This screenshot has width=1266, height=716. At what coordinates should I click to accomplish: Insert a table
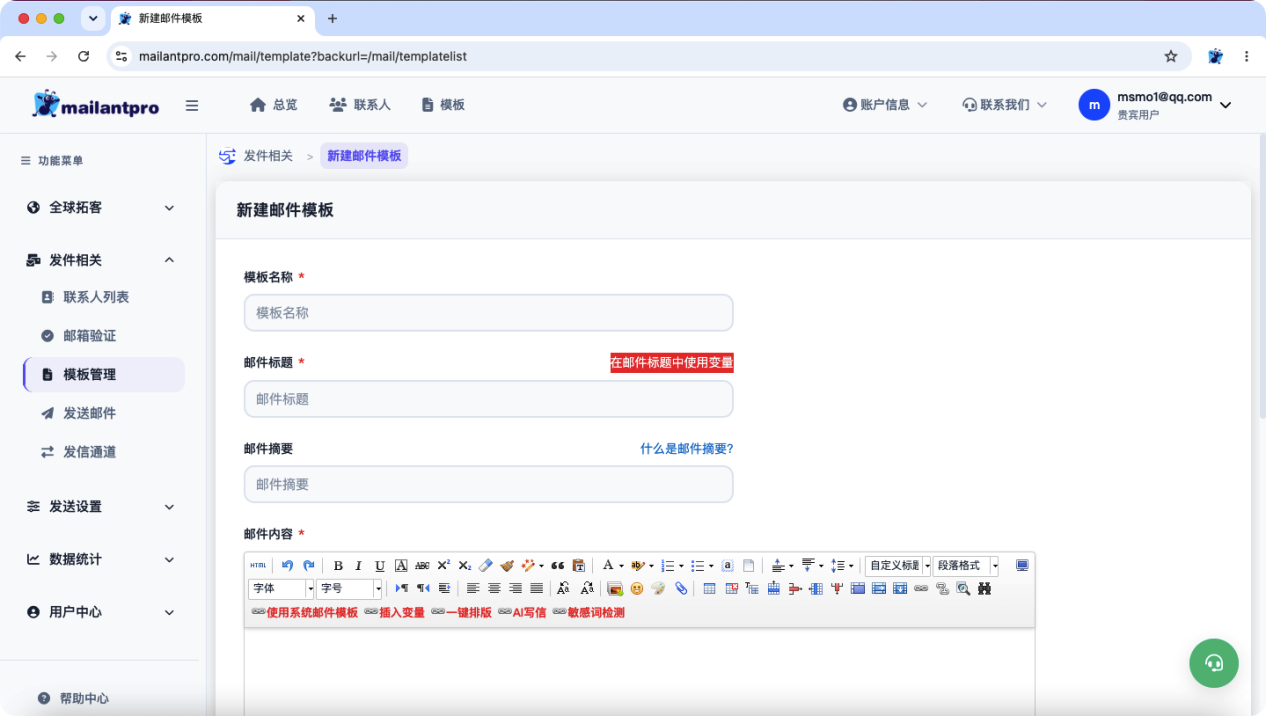(709, 588)
